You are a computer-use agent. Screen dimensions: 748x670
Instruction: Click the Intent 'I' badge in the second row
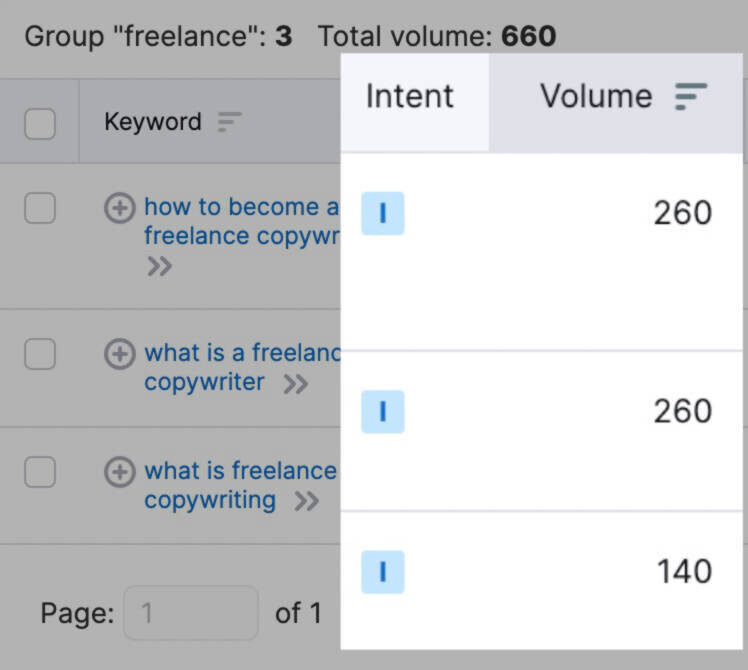[x=383, y=412]
